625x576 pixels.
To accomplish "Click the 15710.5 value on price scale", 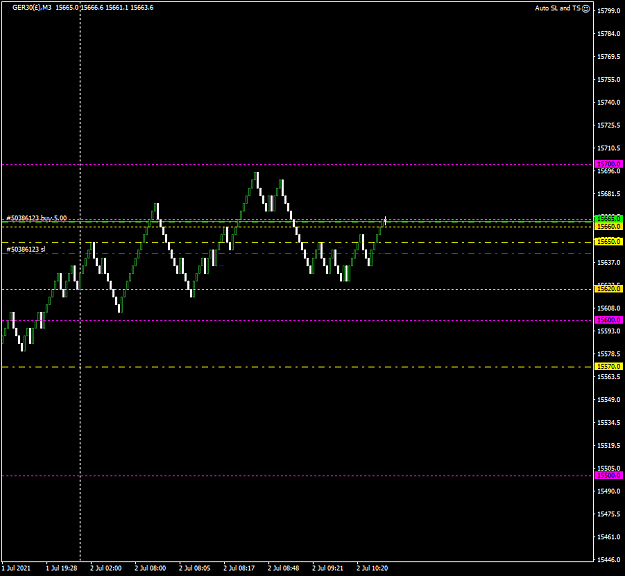I will [608, 148].
